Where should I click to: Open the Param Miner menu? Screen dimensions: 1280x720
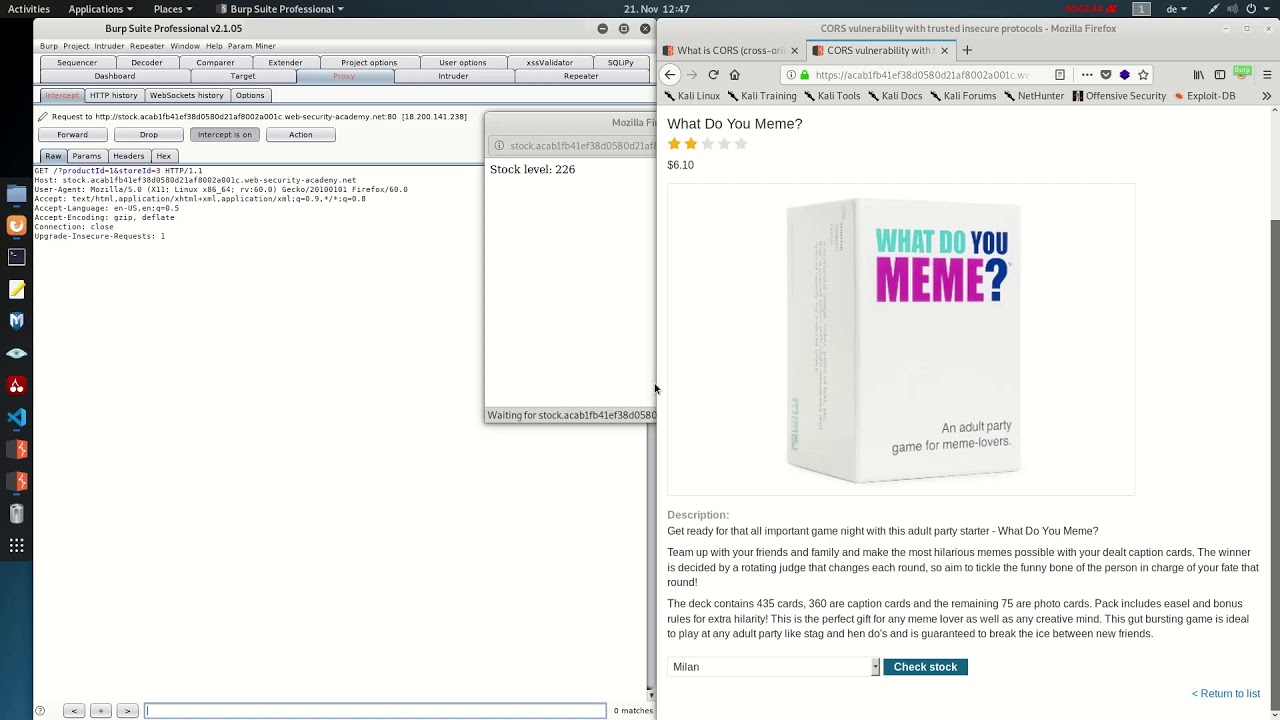click(251, 46)
